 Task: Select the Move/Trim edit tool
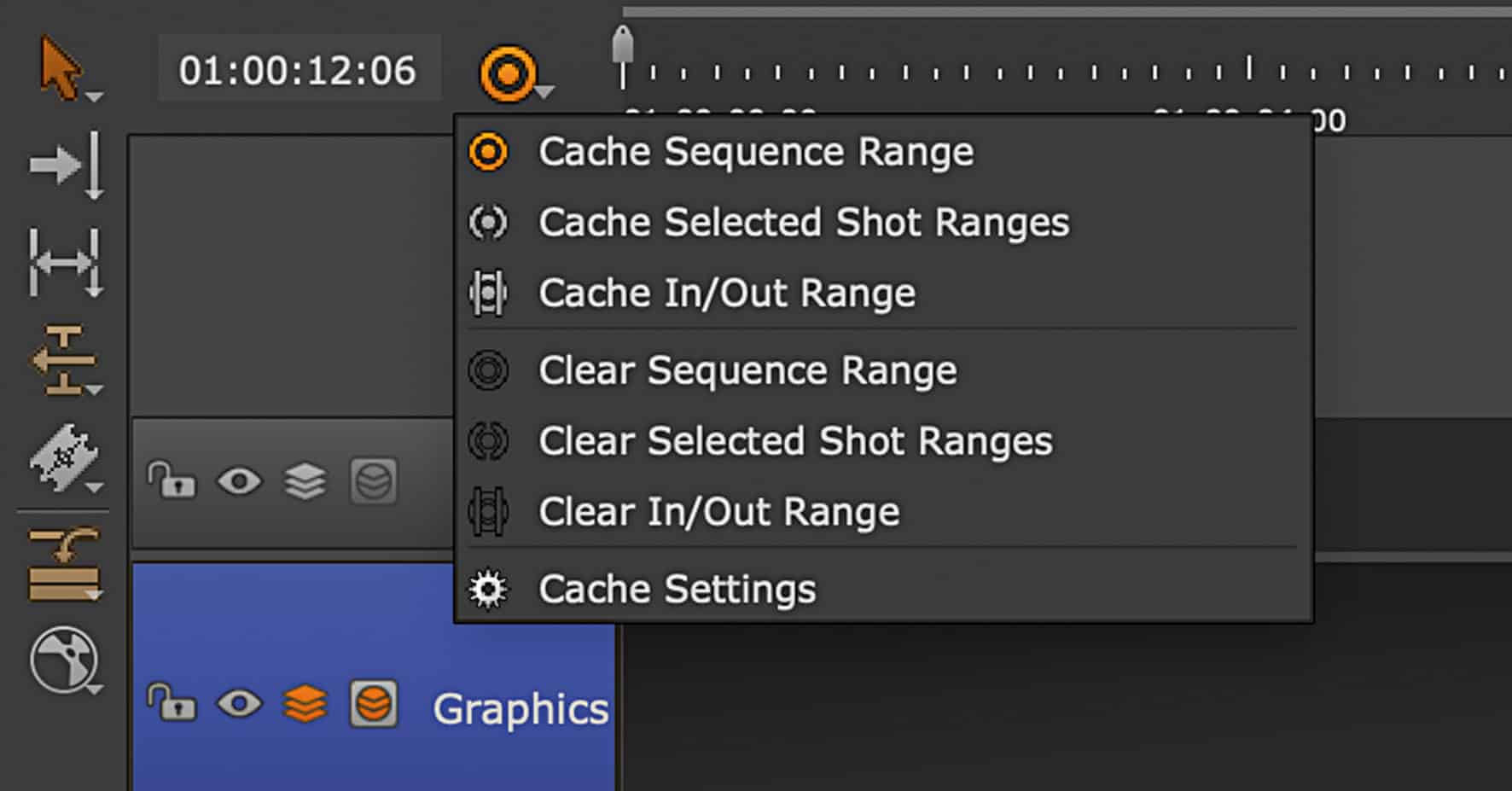(62, 166)
